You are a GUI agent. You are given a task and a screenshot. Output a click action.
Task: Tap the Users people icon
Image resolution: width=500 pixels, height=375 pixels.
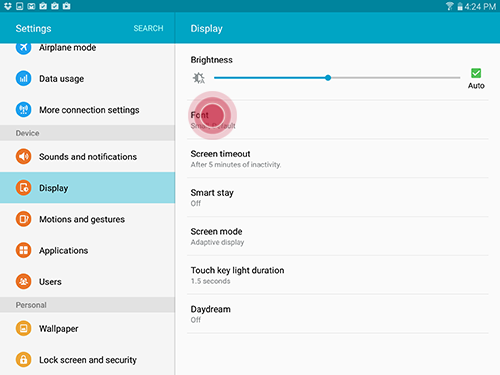tap(23, 281)
